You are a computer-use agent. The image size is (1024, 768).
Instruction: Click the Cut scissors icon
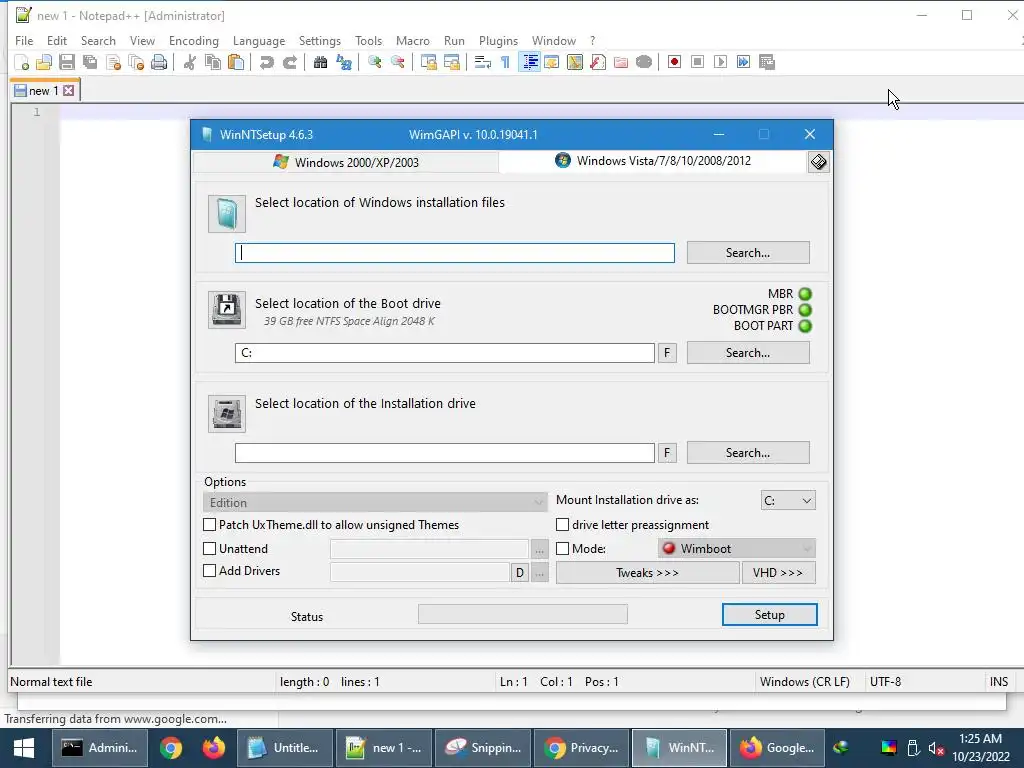click(190, 62)
